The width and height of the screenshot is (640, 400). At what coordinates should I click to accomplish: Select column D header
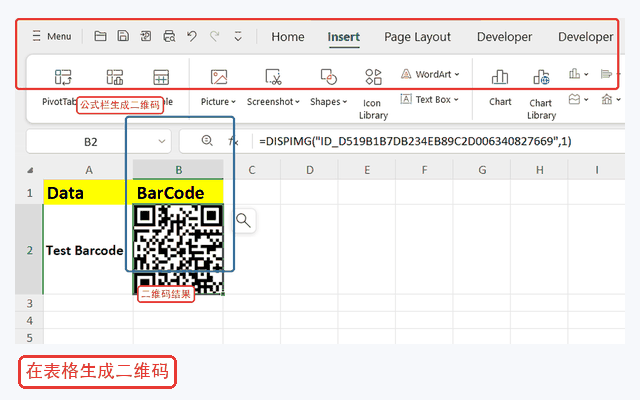tap(309, 170)
